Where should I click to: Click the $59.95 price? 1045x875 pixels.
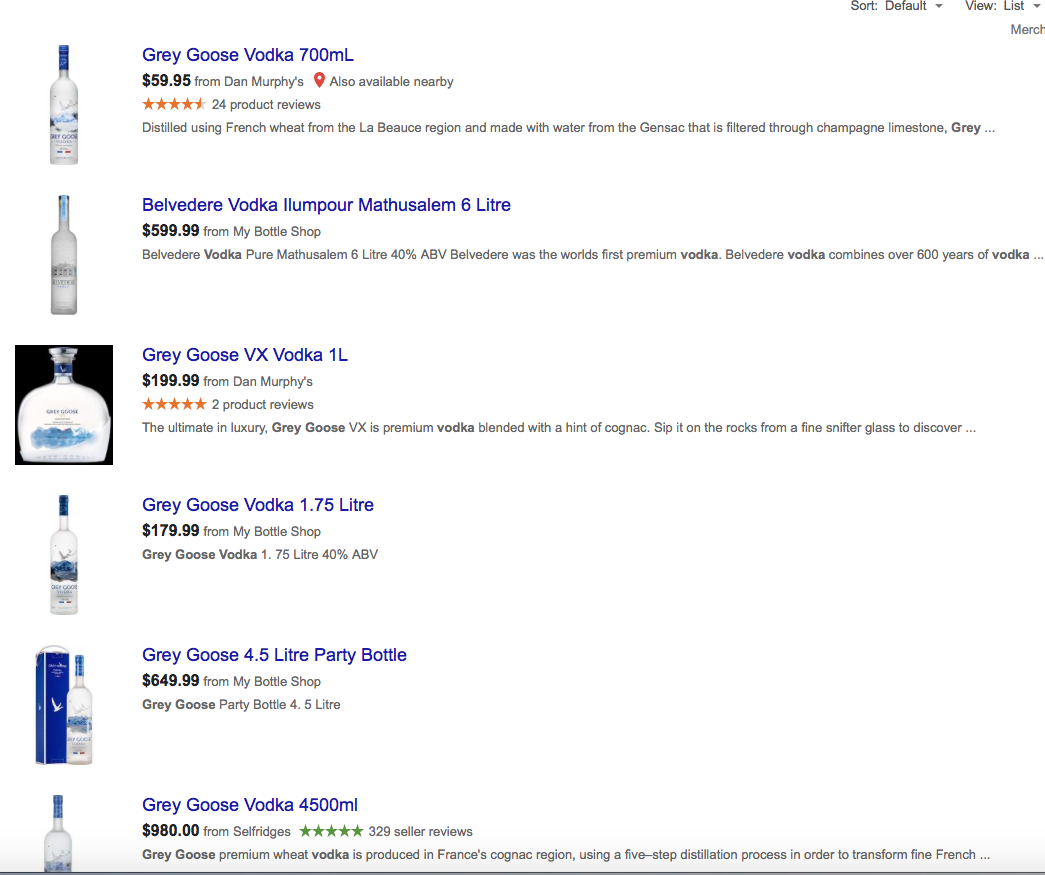click(x=167, y=81)
